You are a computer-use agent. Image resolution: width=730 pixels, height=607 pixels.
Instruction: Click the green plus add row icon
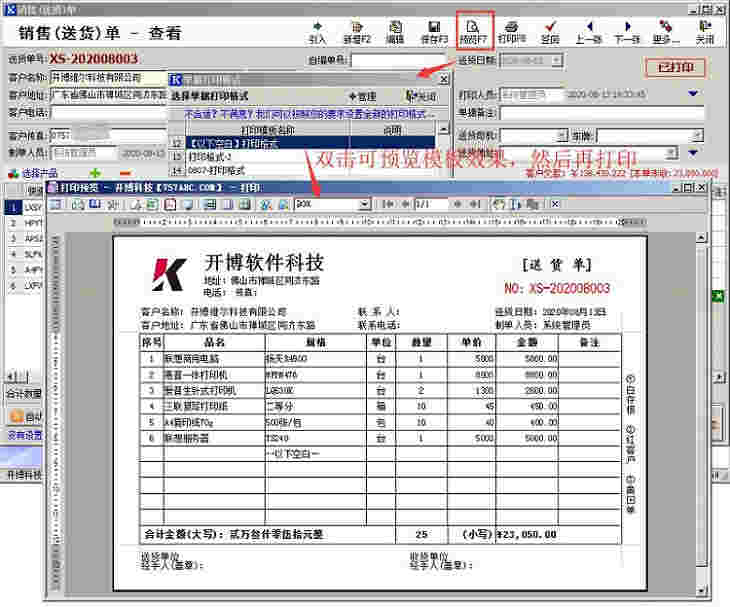[95, 173]
